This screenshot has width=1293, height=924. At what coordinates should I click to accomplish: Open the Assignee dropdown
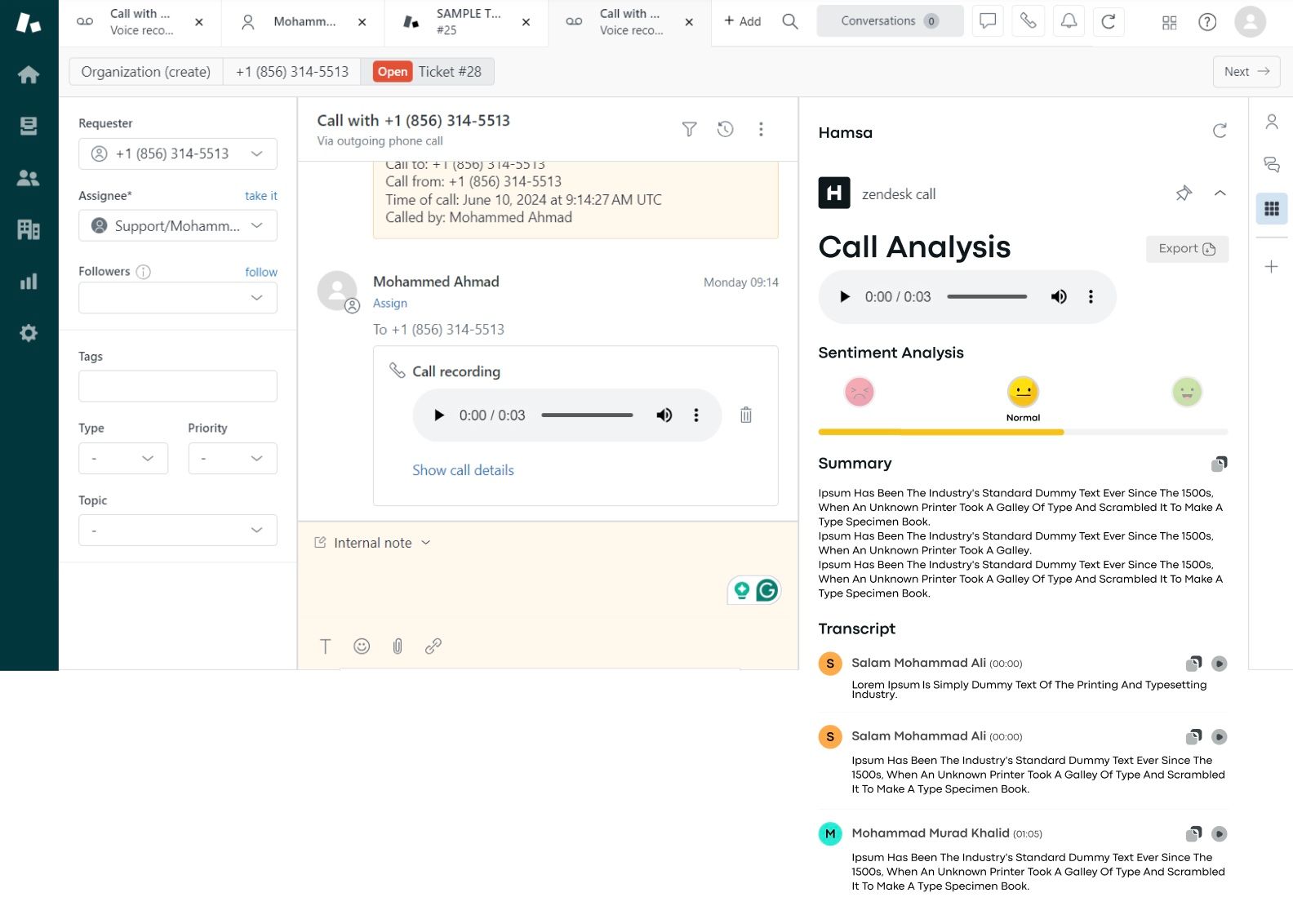point(178,225)
